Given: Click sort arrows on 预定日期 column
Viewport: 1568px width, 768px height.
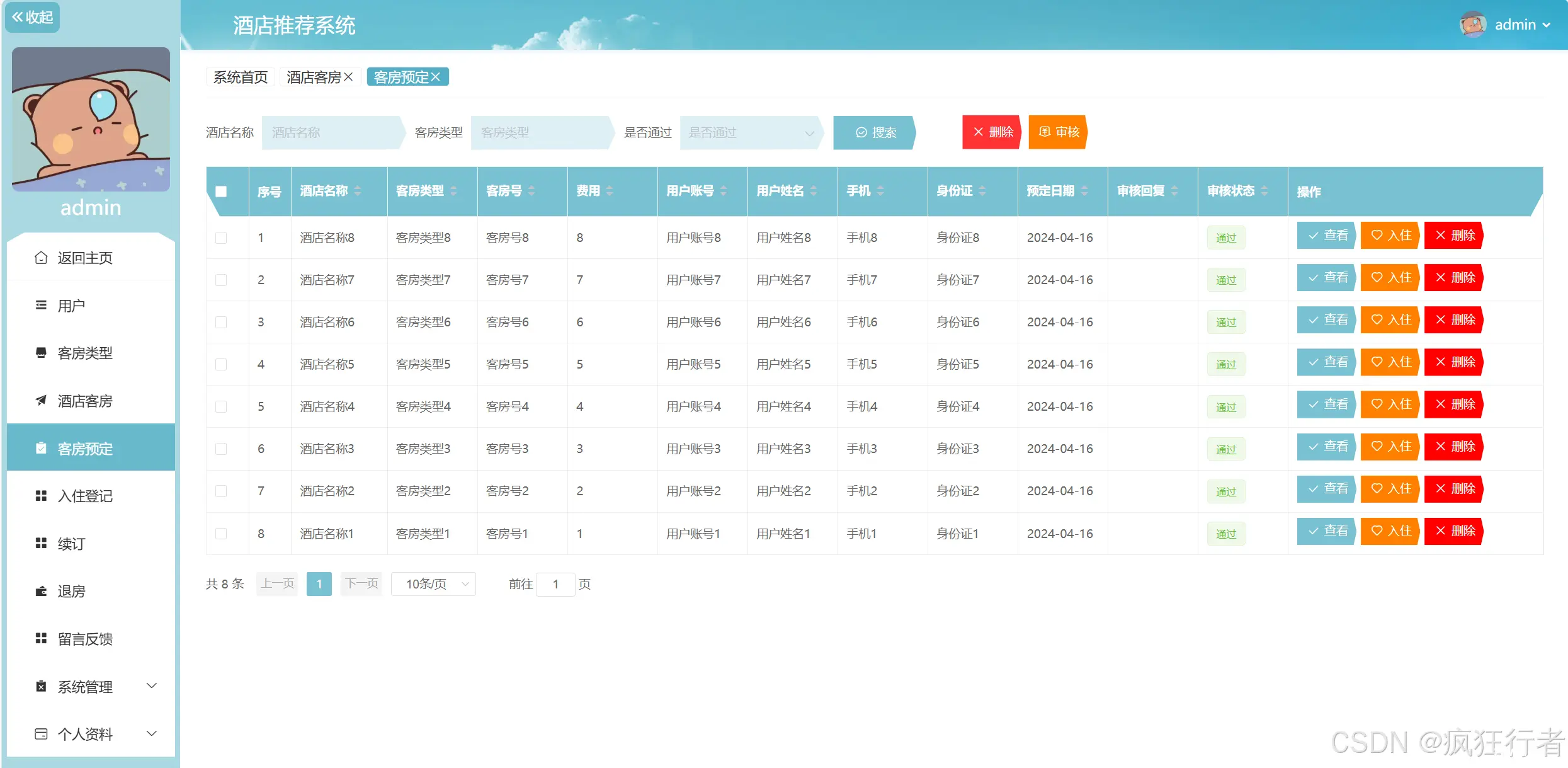Looking at the screenshot, I should [x=1084, y=191].
